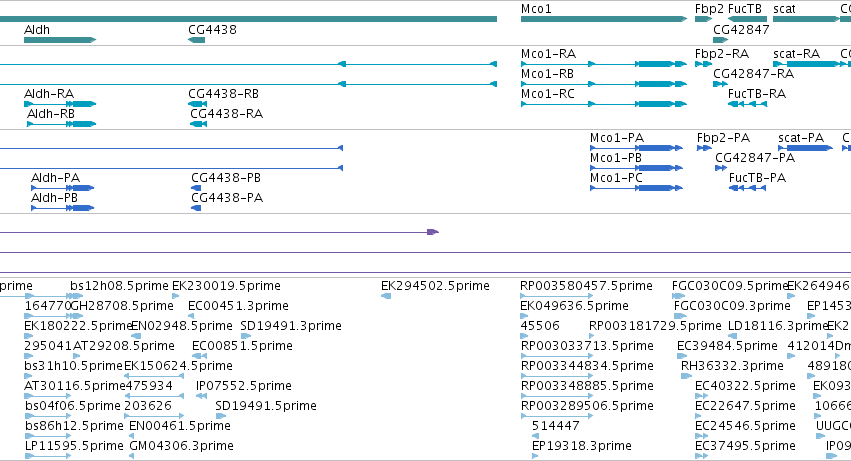The width and height of the screenshot is (851, 461).
Task: Select the Fbp2-PA protein label
Action: (723, 138)
